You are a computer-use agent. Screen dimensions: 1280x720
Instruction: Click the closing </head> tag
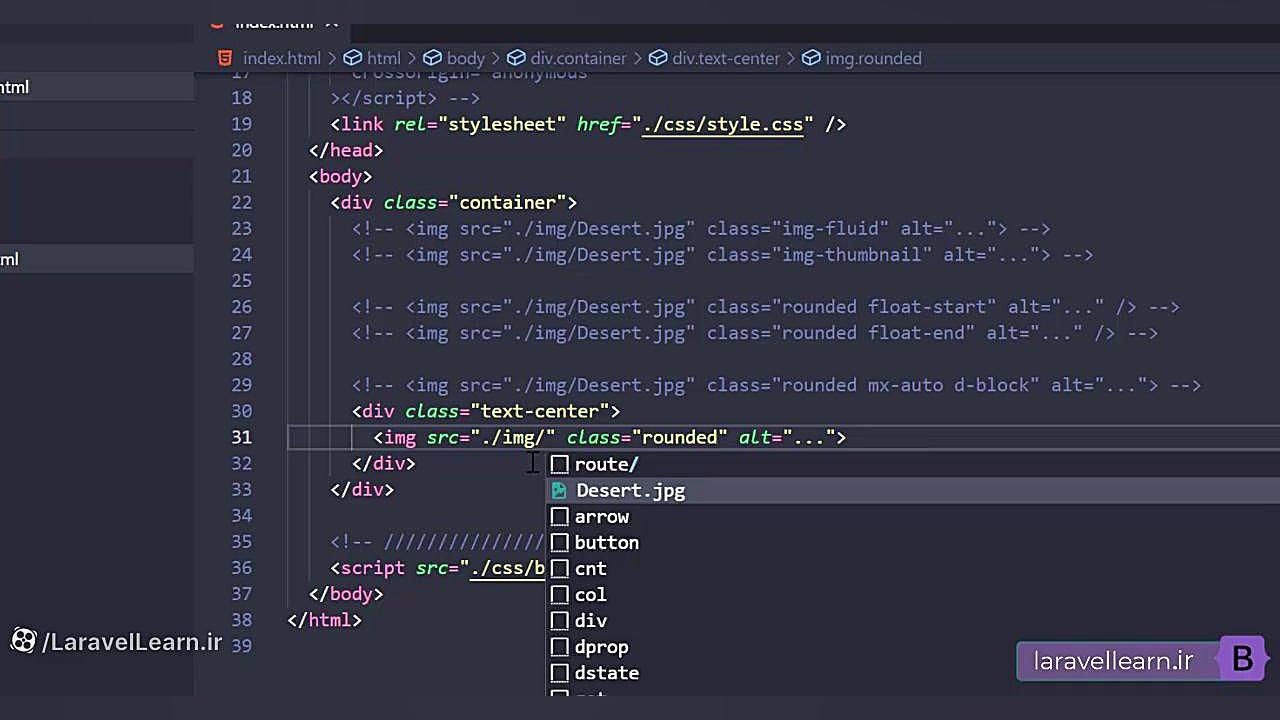(346, 151)
